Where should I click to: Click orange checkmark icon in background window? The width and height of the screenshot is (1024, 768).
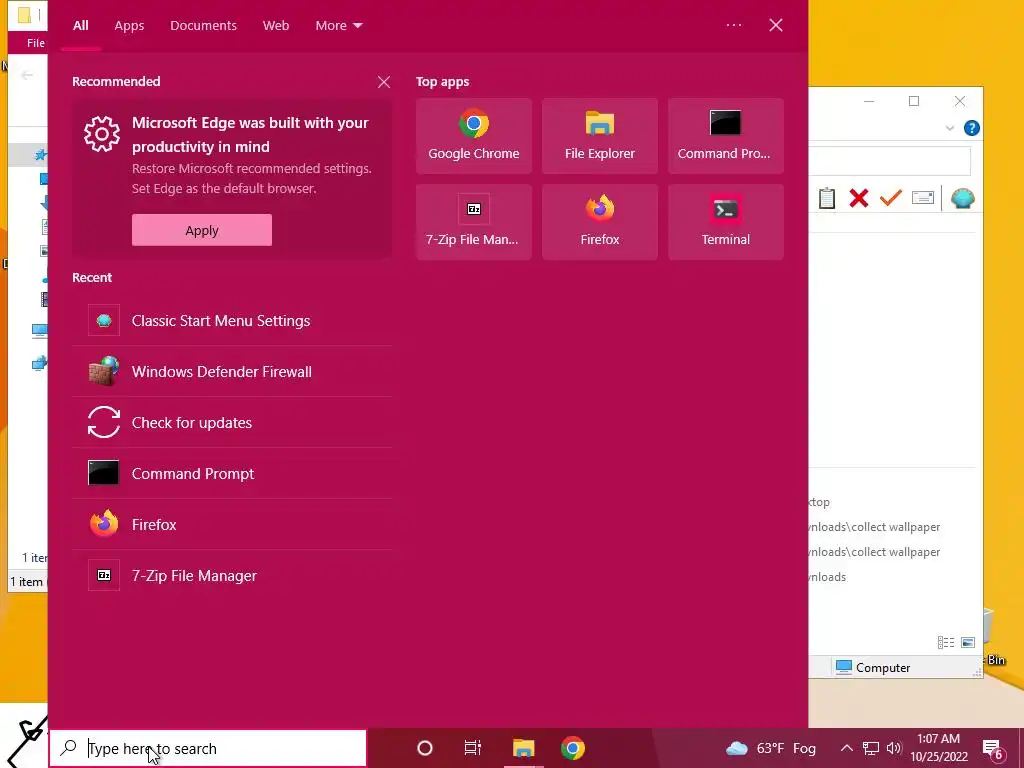coord(891,198)
